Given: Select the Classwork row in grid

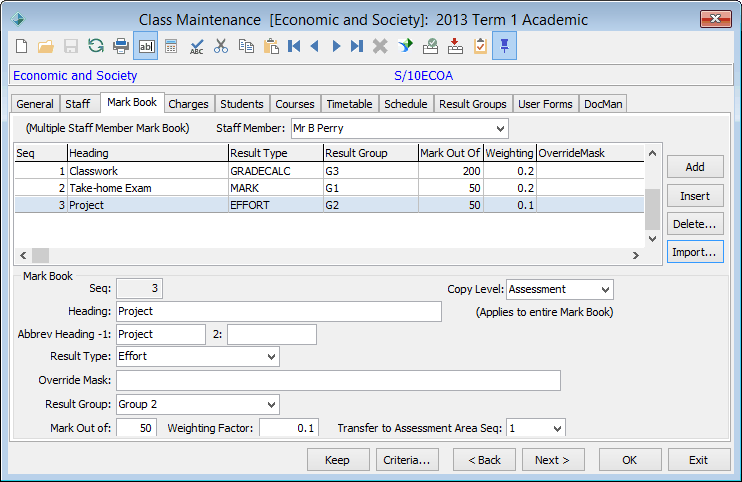Looking at the screenshot, I should tap(329, 171).
